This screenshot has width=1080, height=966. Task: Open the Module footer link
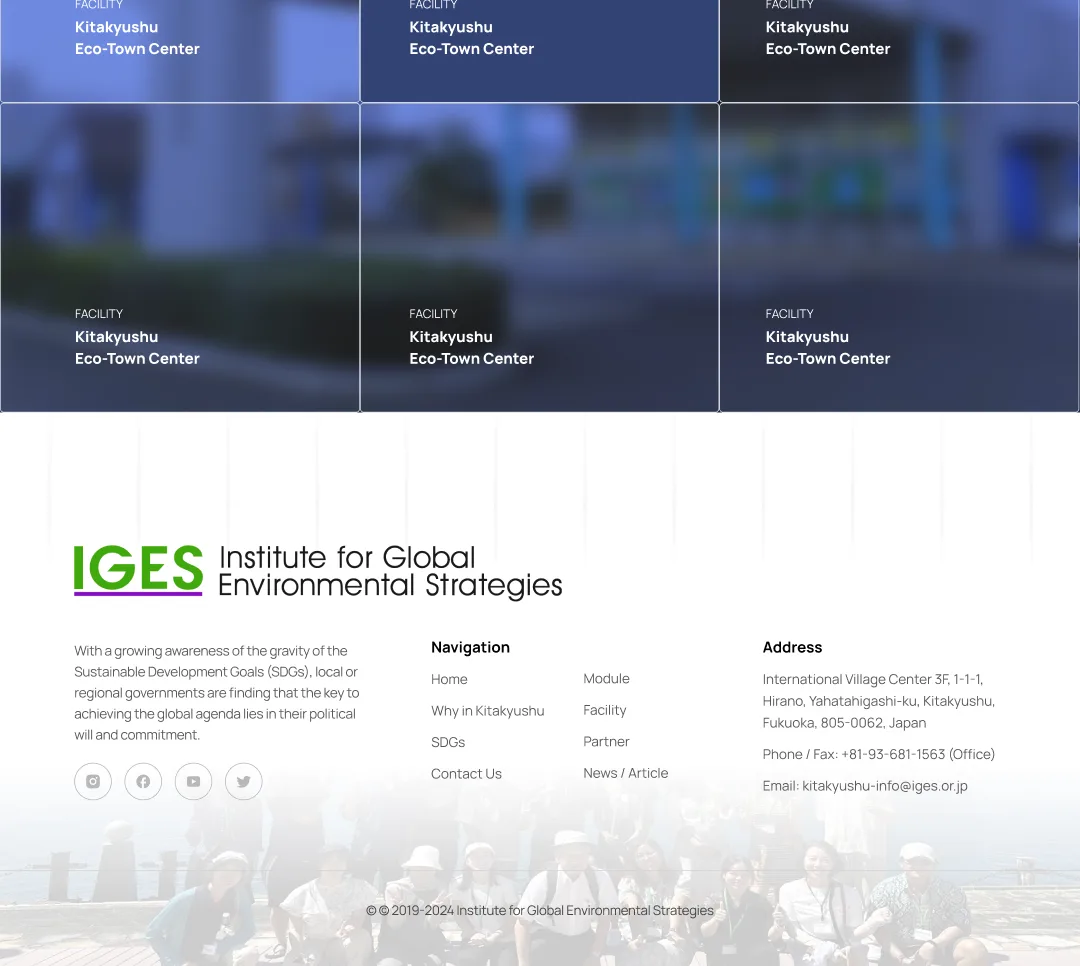tap(606, 679)
